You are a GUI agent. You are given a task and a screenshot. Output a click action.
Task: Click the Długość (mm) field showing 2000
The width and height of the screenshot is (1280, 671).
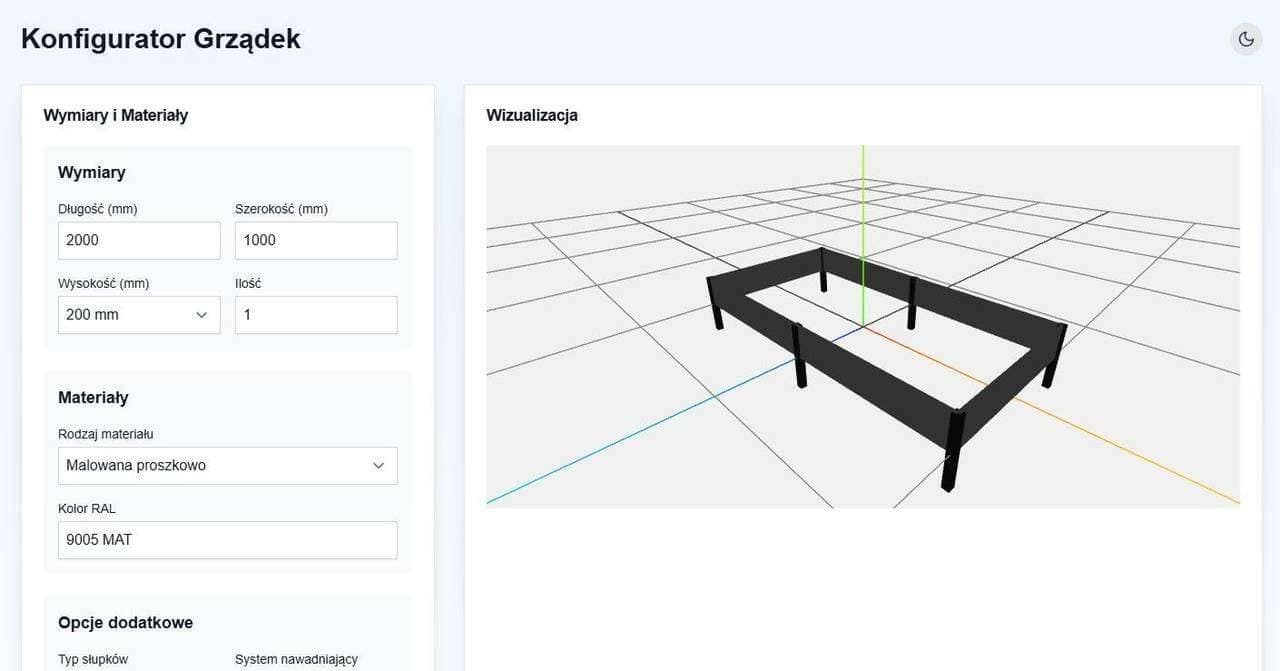[x=139, y=240]
